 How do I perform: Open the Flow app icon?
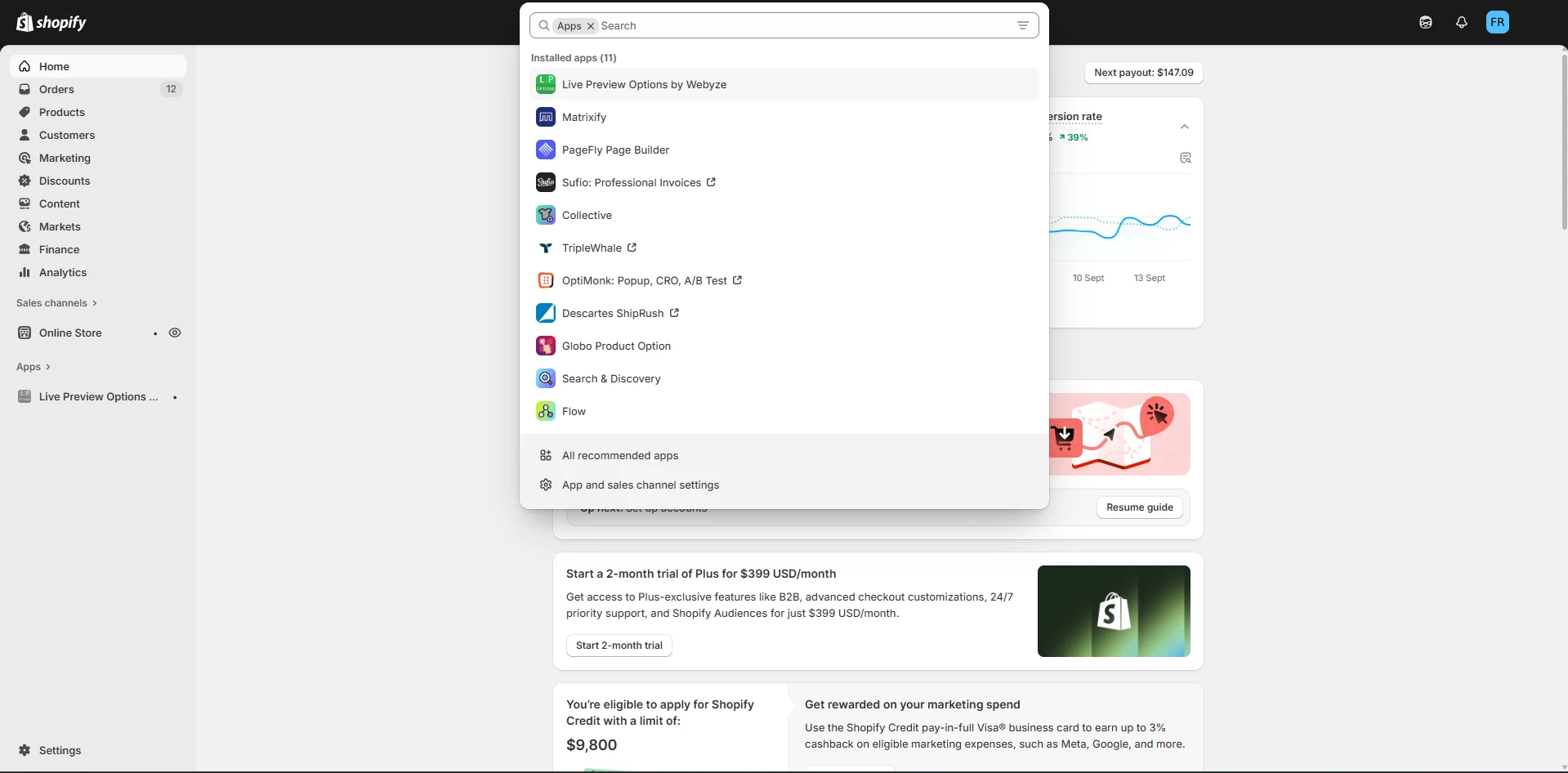tap(545, 411)
